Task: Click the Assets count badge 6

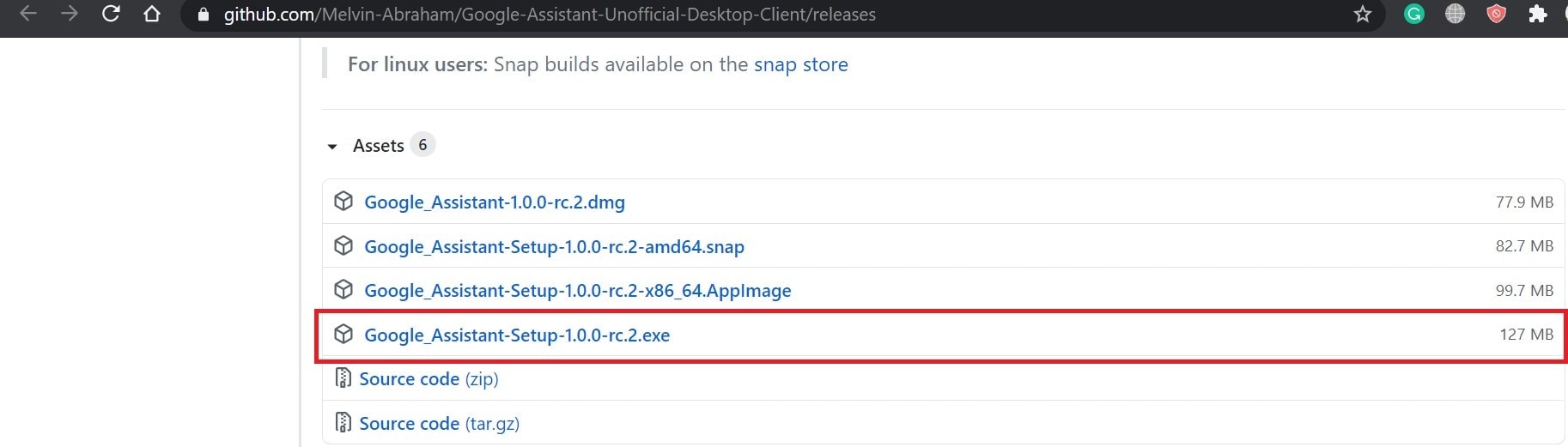Action: [422, 145]
